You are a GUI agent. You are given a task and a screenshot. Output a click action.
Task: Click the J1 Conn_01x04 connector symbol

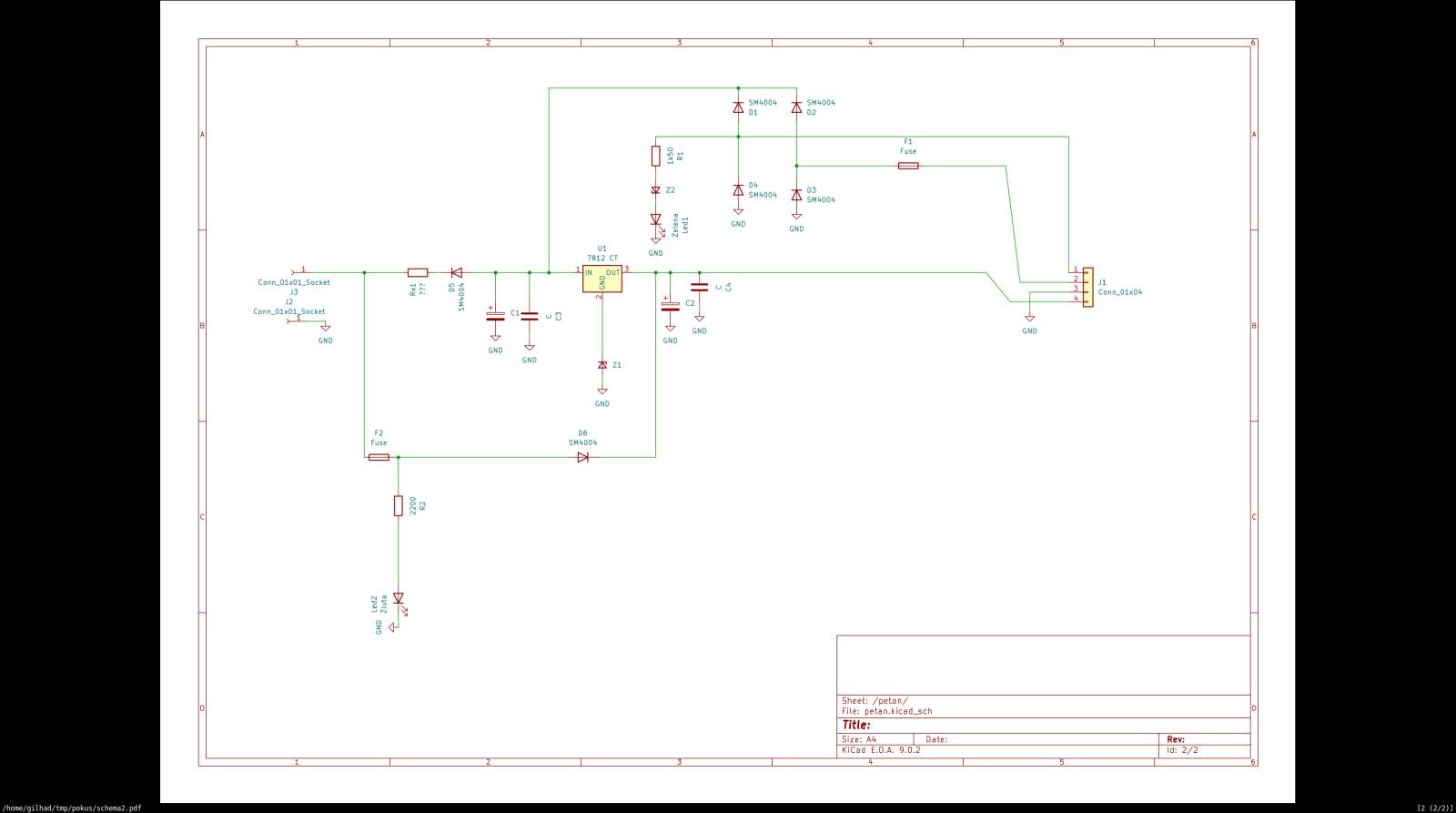coord(1087,287)
